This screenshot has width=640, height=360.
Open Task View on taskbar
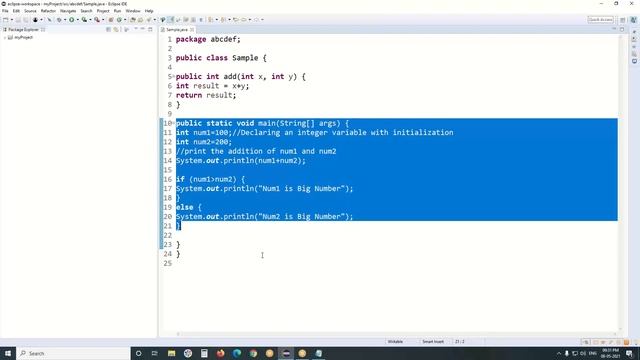(x=155, y=353)
